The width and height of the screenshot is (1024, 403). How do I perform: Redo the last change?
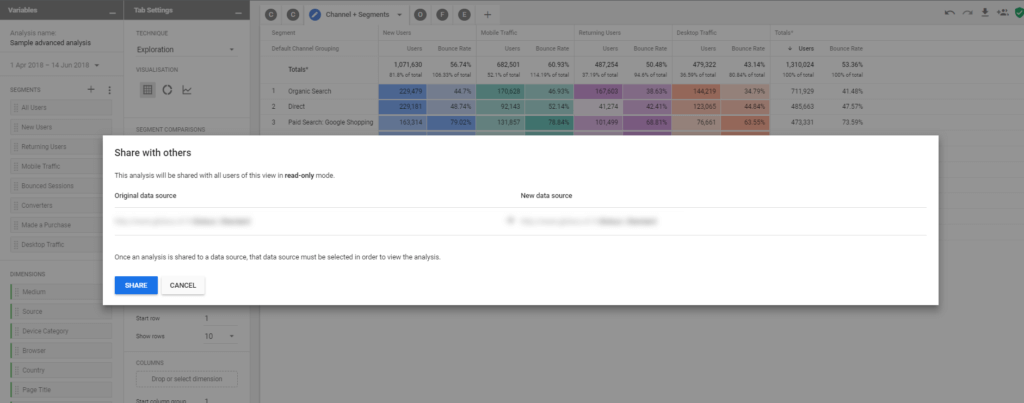[x=967, y=14]
